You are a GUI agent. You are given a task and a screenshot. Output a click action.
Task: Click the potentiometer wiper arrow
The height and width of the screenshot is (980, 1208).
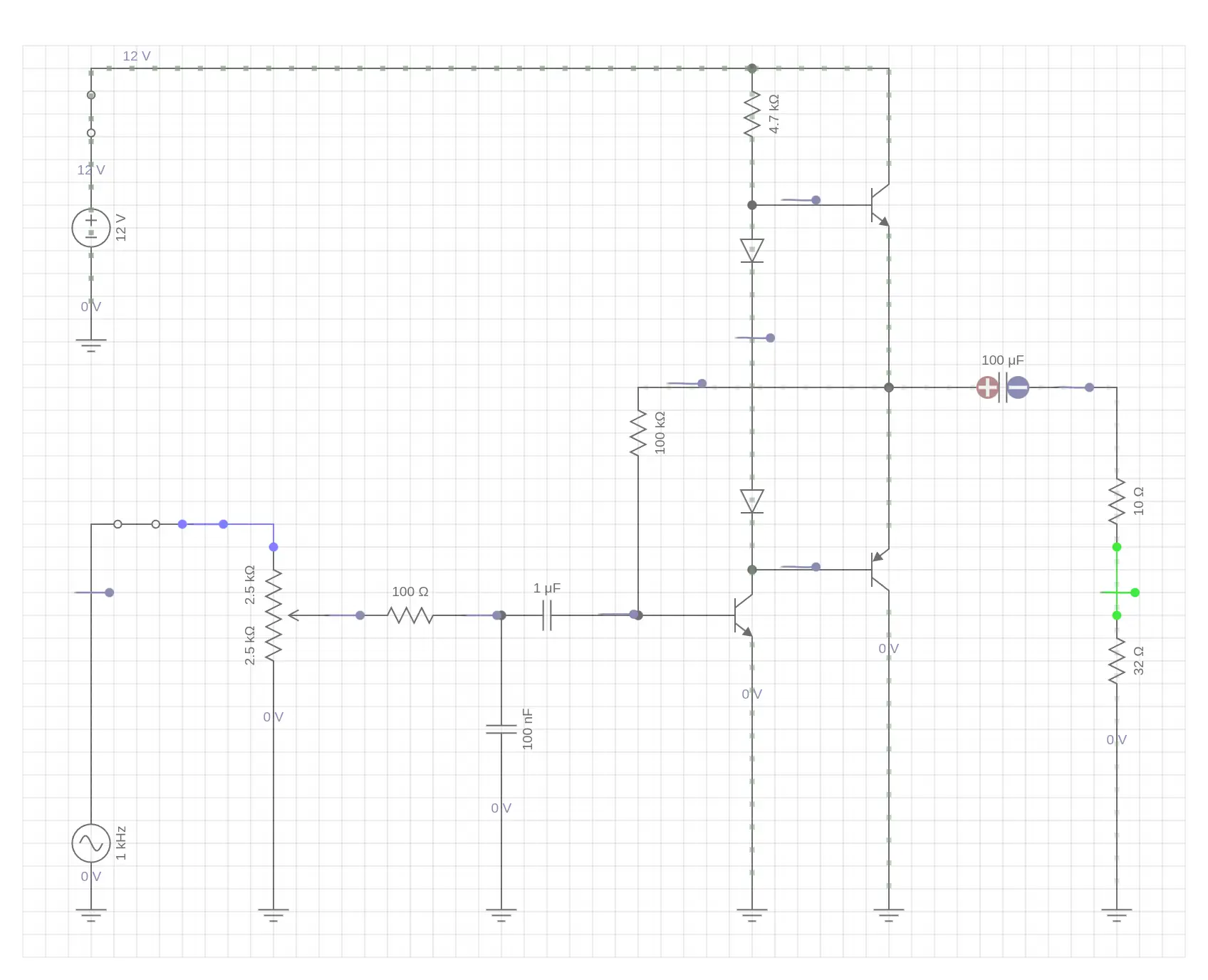point(293,615)
